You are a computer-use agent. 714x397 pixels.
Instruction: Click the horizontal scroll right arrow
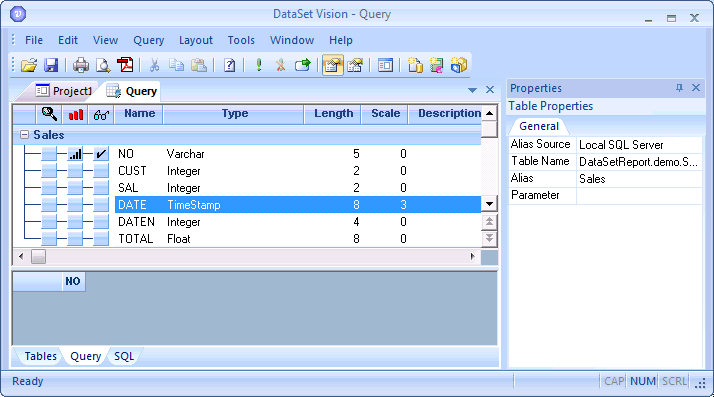473,257
